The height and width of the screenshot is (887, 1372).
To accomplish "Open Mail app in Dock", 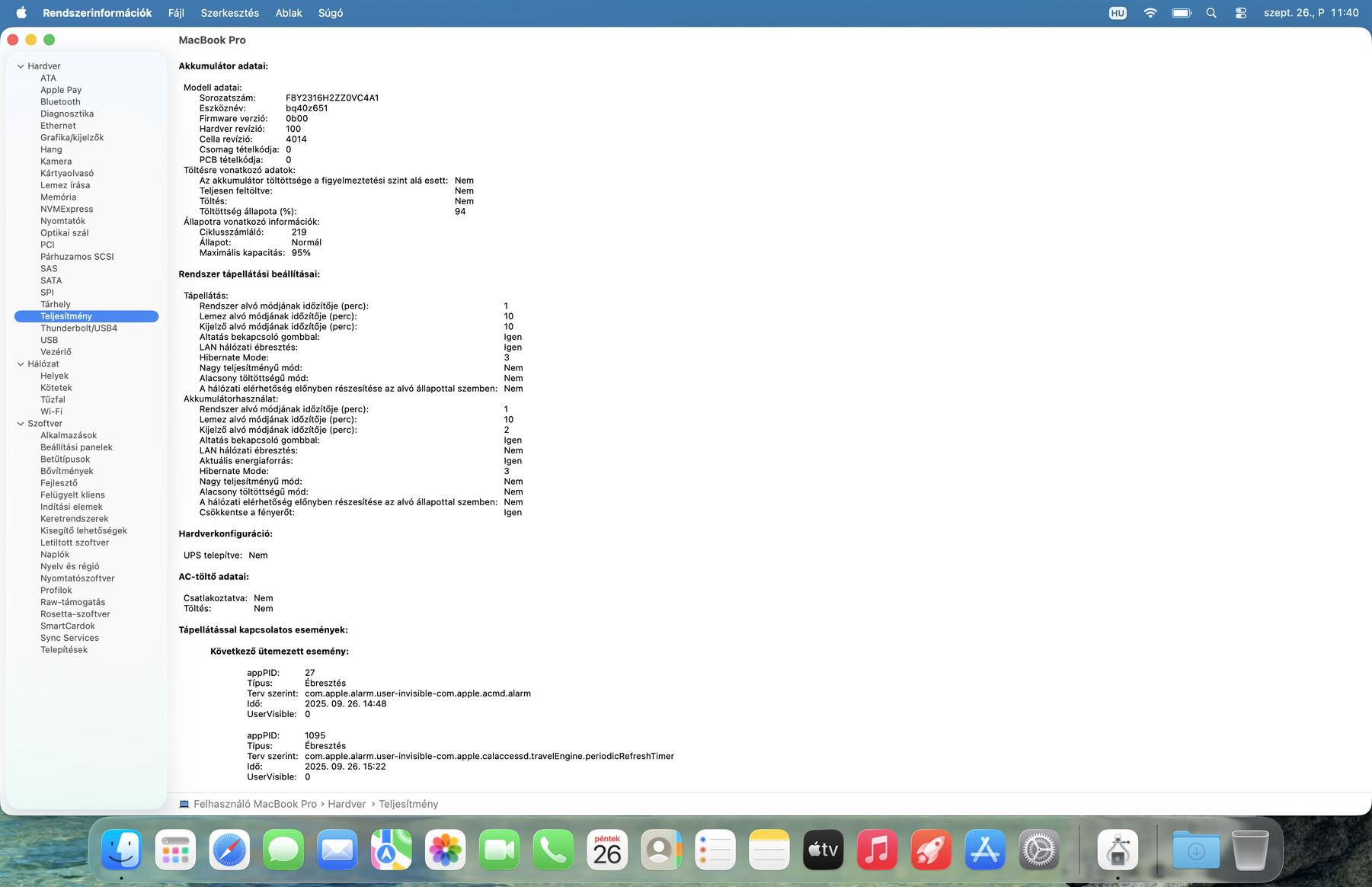I will click(x=337, y=850).
